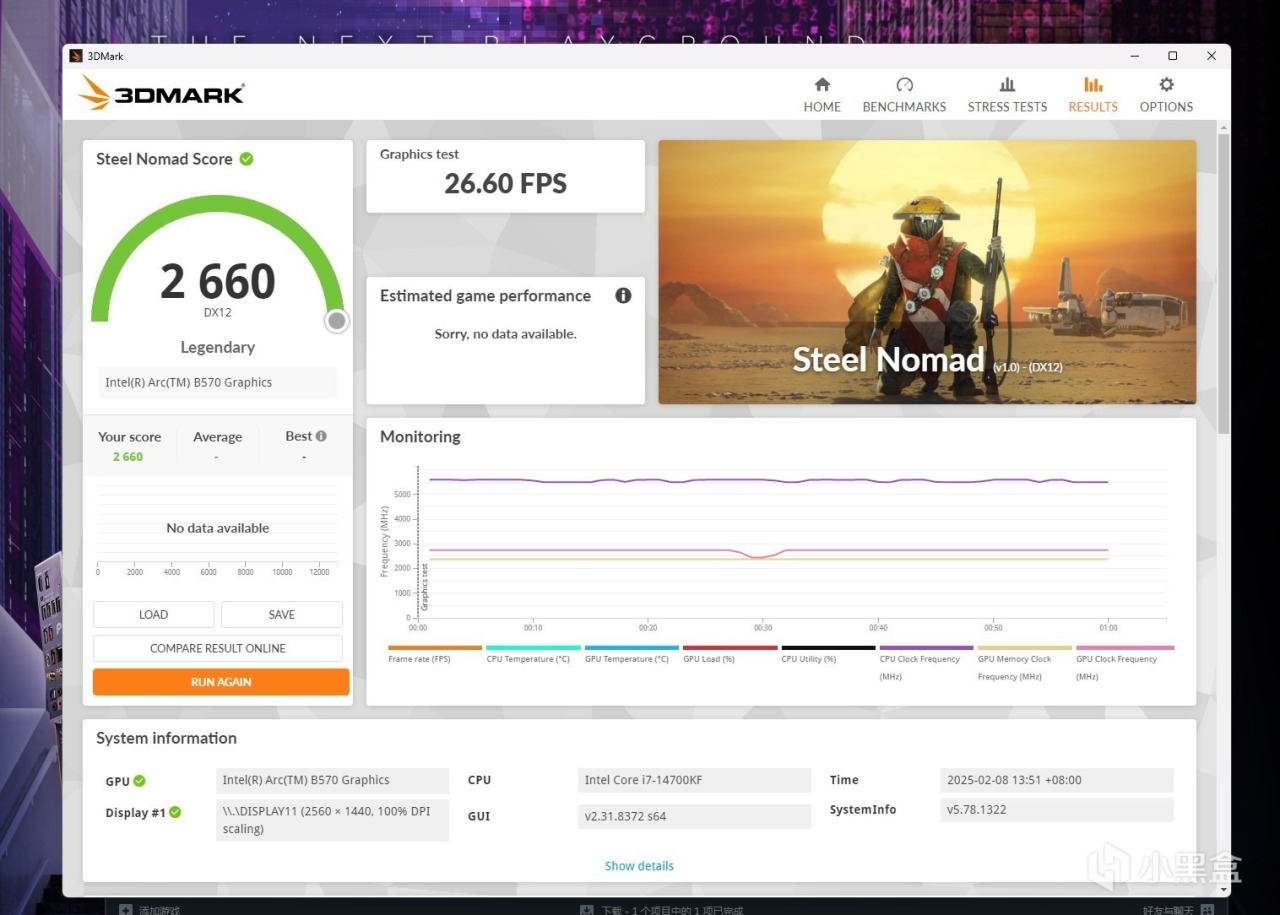
Task: Click the small 3DMark title bar icon
Action: click(x=76, y=56)
